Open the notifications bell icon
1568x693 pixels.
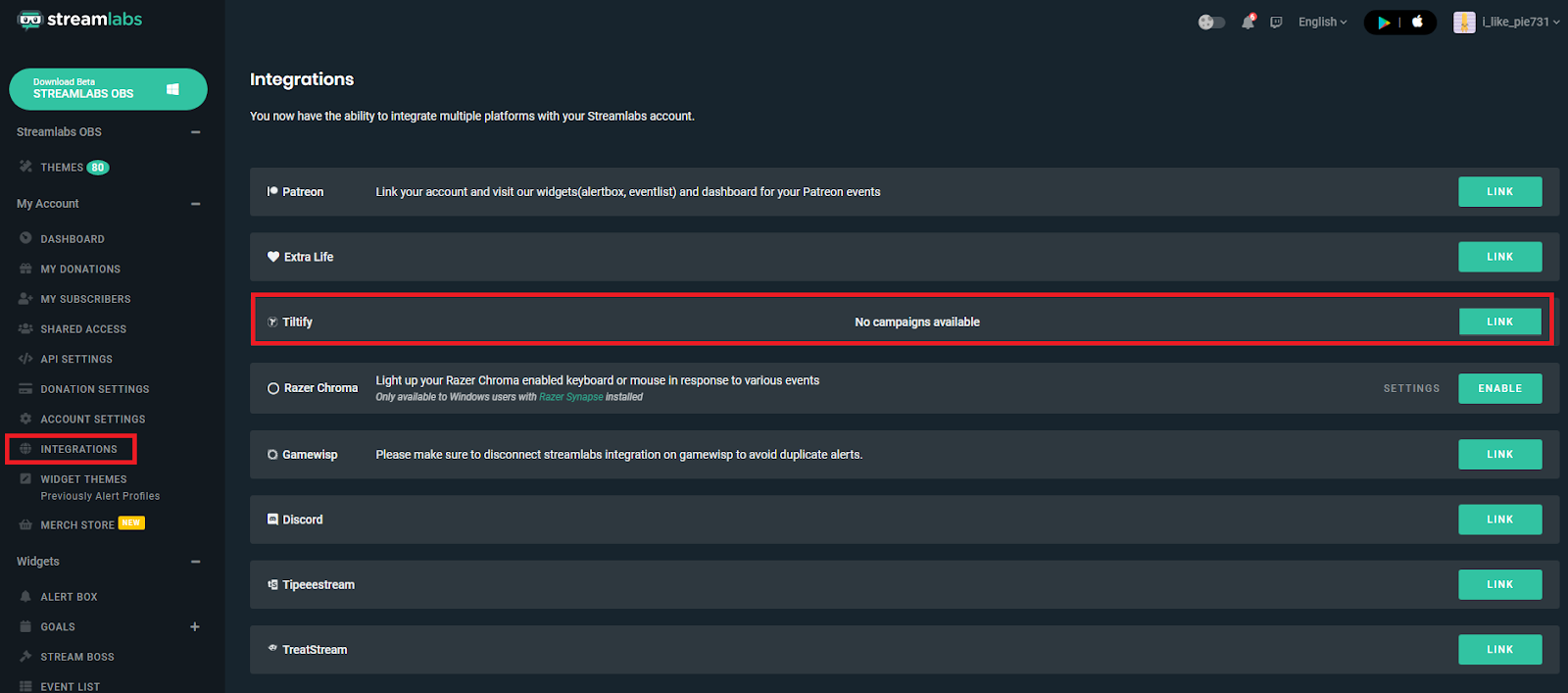tap(1248, 22)
